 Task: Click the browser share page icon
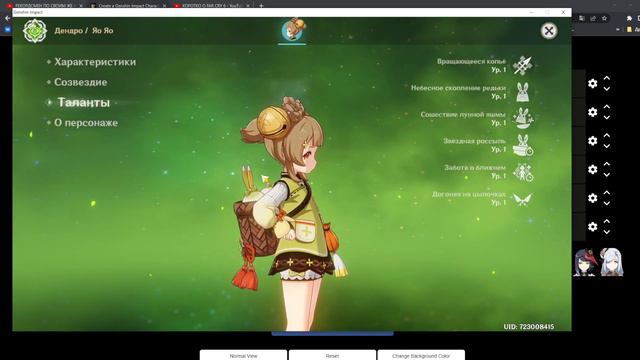(x=593, y=18)
